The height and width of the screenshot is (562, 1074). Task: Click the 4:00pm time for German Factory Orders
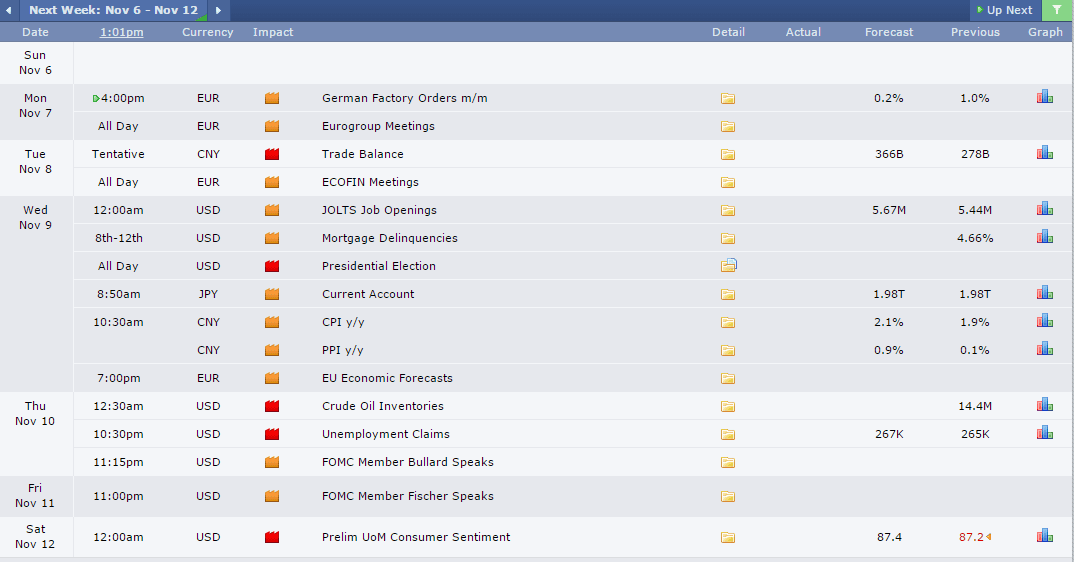(x=123, y=98)
